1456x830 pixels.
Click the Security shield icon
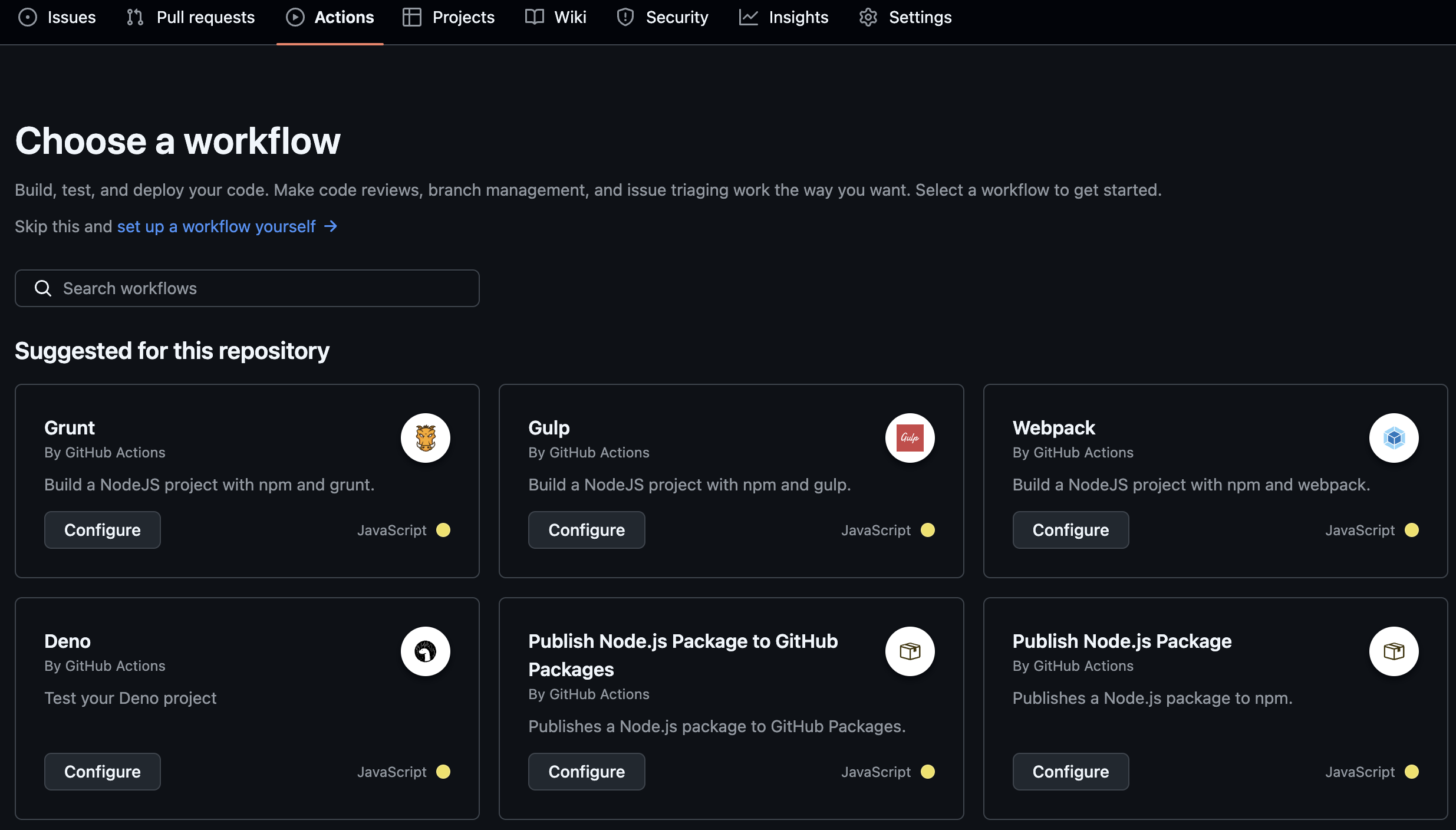coord(625,17)
